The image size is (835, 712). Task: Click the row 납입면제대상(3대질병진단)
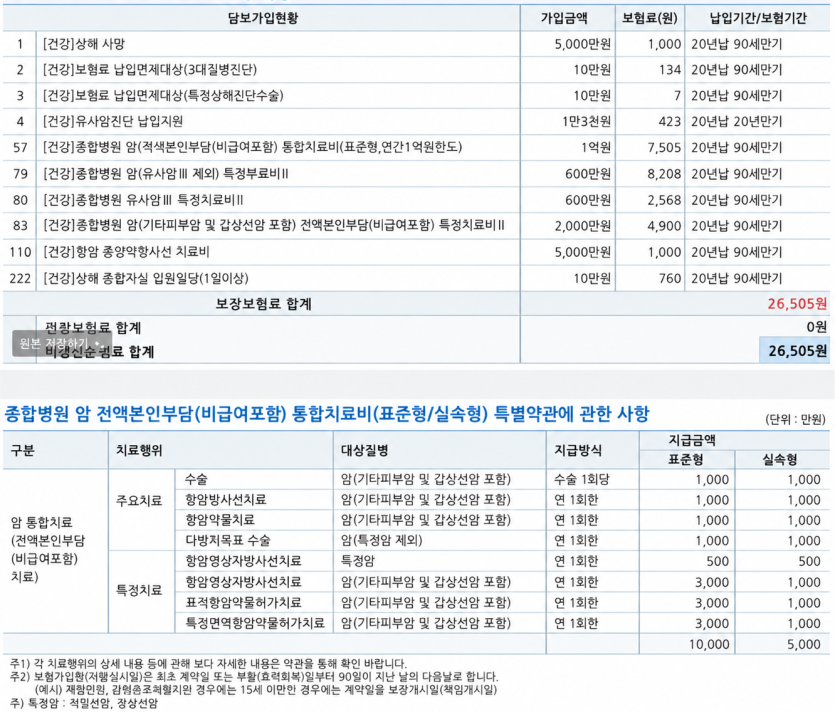click(x=416, y=70)
